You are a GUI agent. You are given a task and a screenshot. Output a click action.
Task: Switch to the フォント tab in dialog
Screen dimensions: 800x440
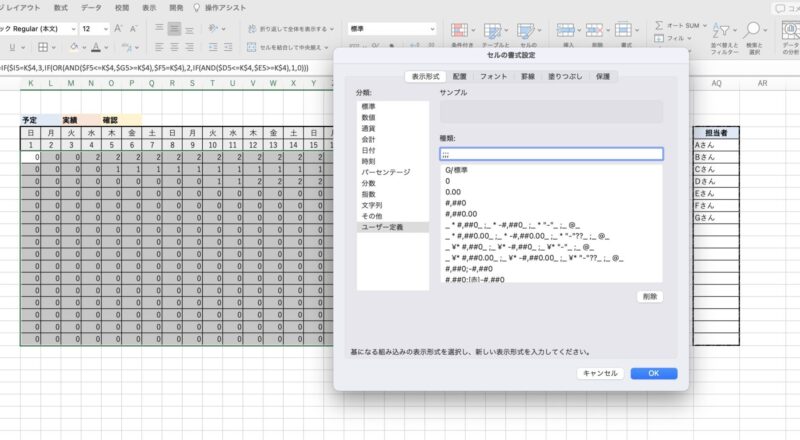493,77
